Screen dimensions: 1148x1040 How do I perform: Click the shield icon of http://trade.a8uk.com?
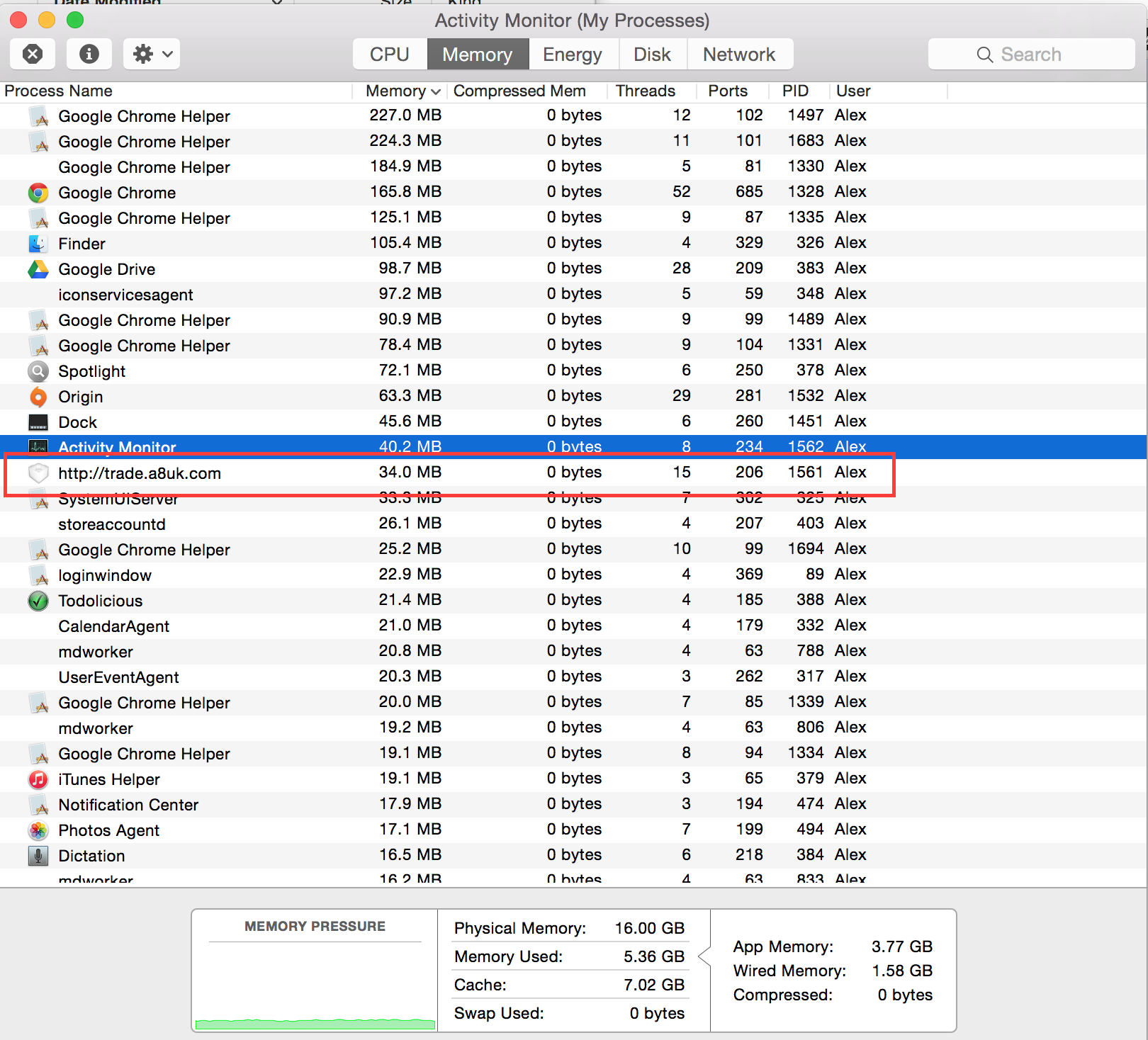pyautogui.click(x=38, y=473)
